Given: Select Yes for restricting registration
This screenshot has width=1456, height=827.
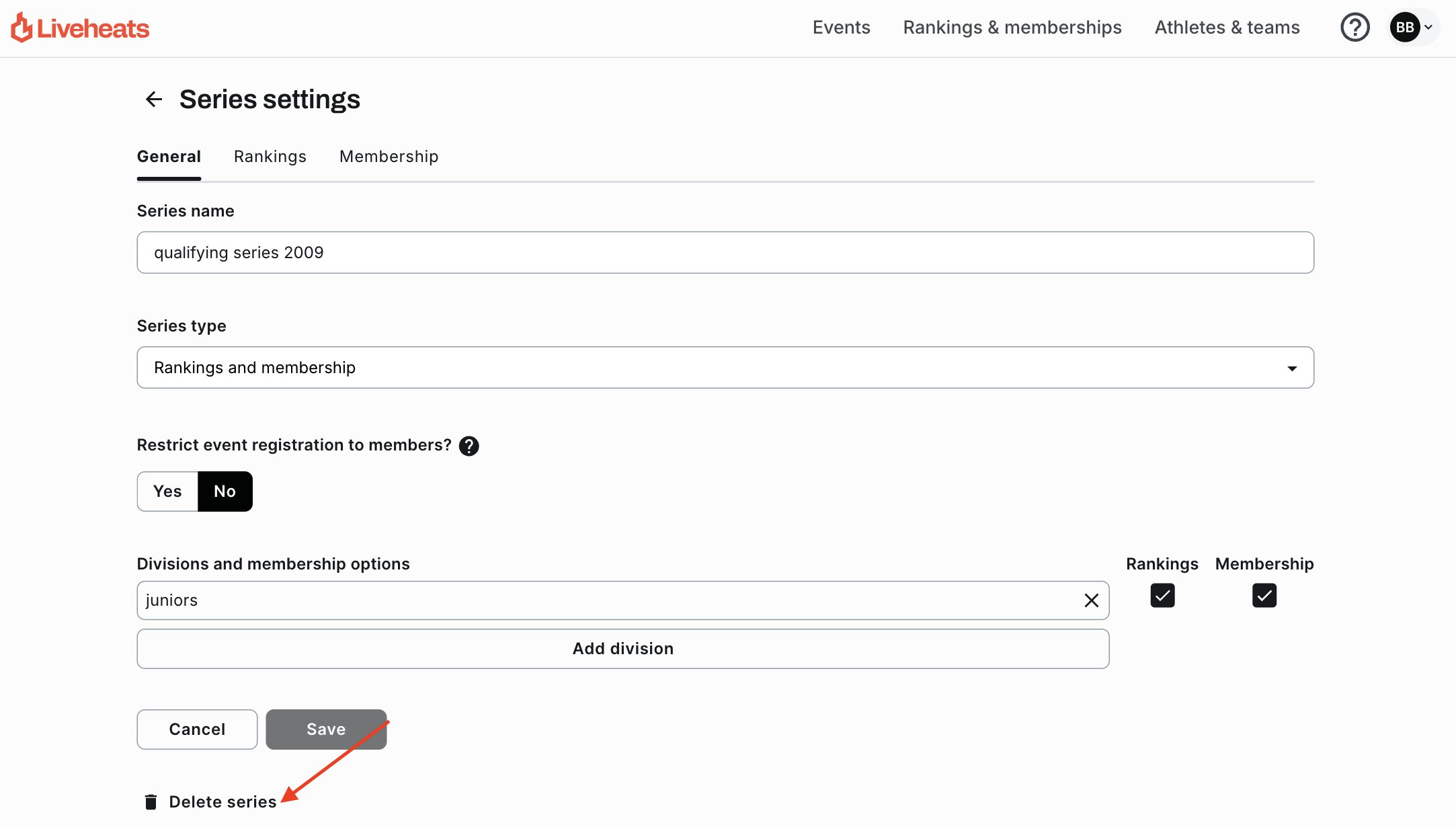Looking at the screenshot, I should [x=167, y=491].
